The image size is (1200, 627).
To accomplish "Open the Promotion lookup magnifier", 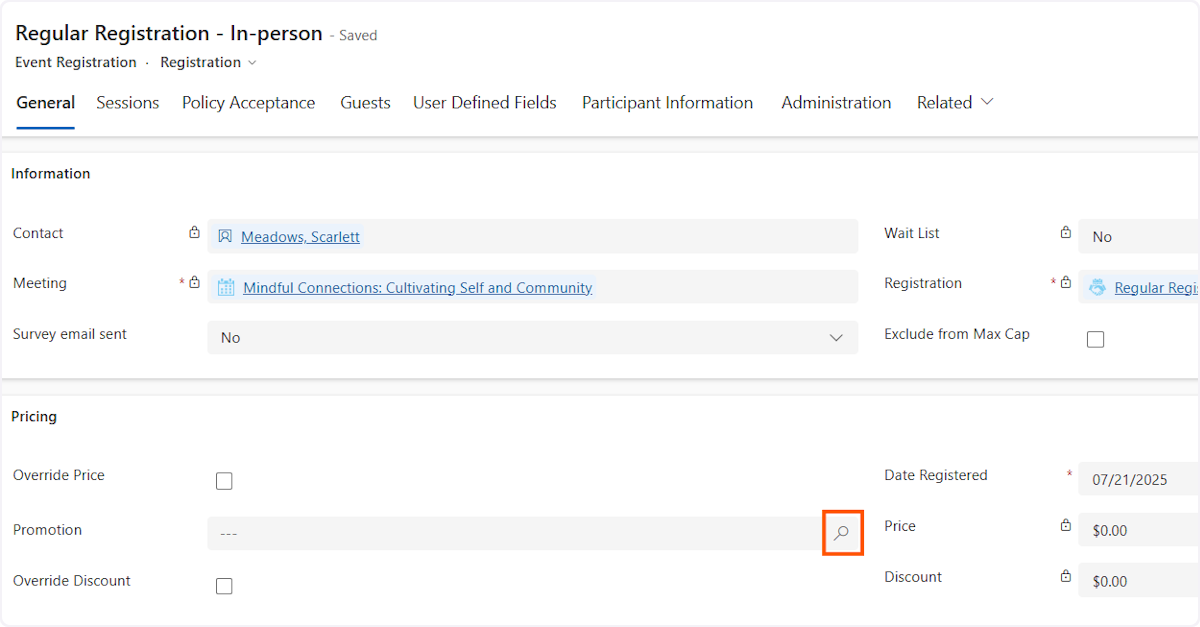I will [842, 533].
